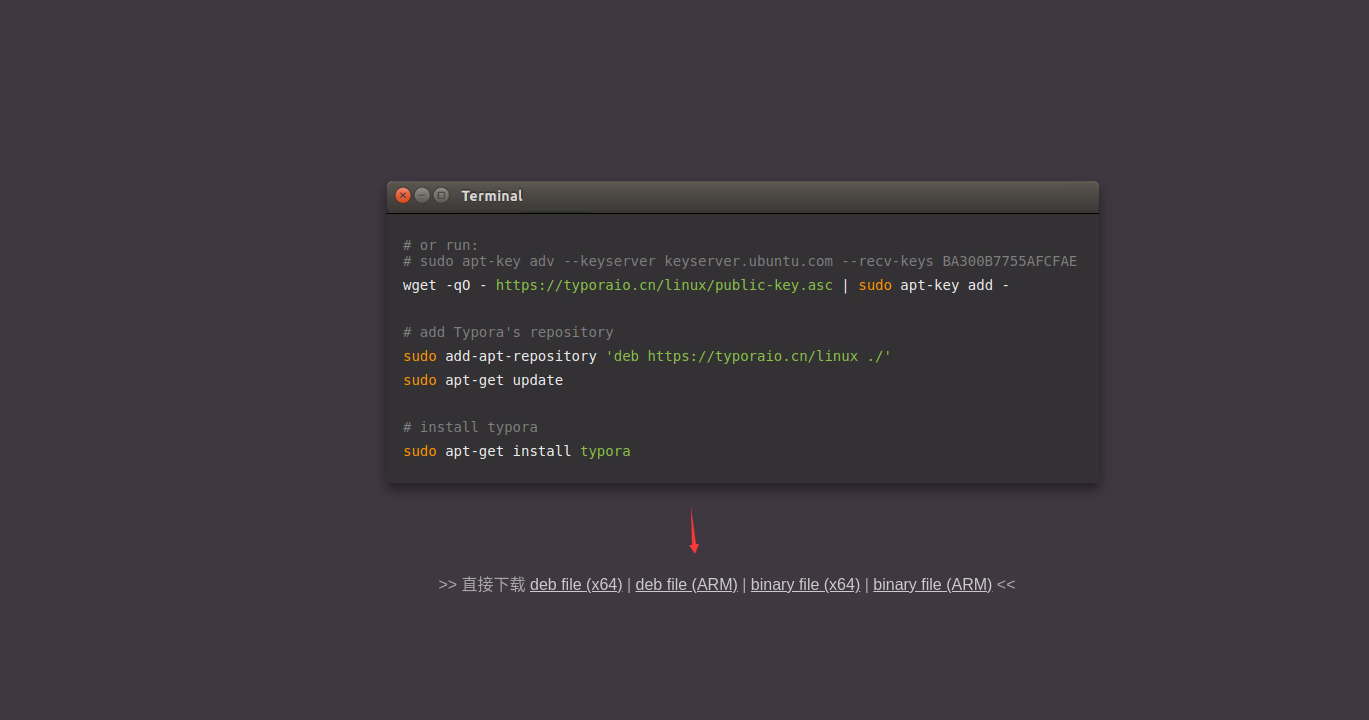Open the binary file (ARM) link
Viewport: 1369px width, 720px height.
933,585
